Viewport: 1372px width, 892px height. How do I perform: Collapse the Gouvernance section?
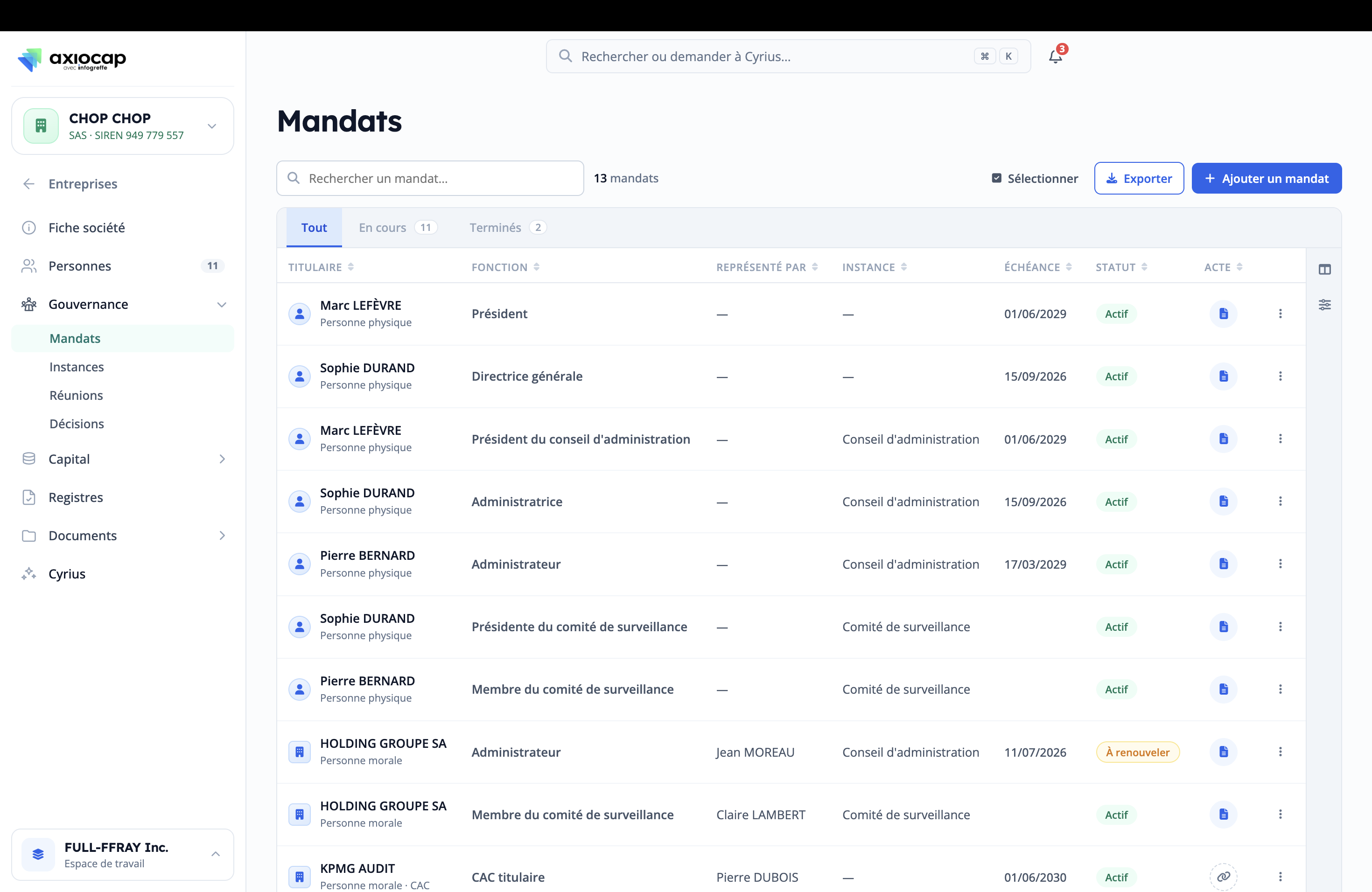(123, 304)
